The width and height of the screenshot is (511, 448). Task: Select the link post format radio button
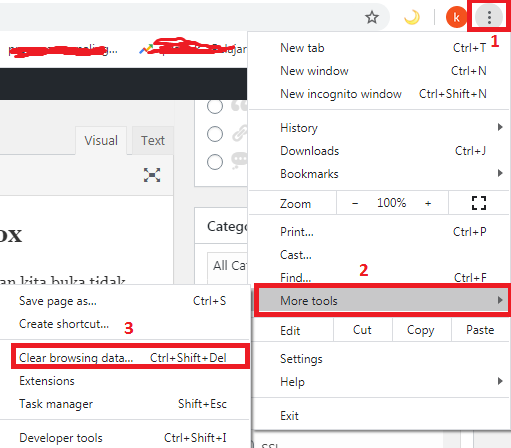tap(215, 134)
